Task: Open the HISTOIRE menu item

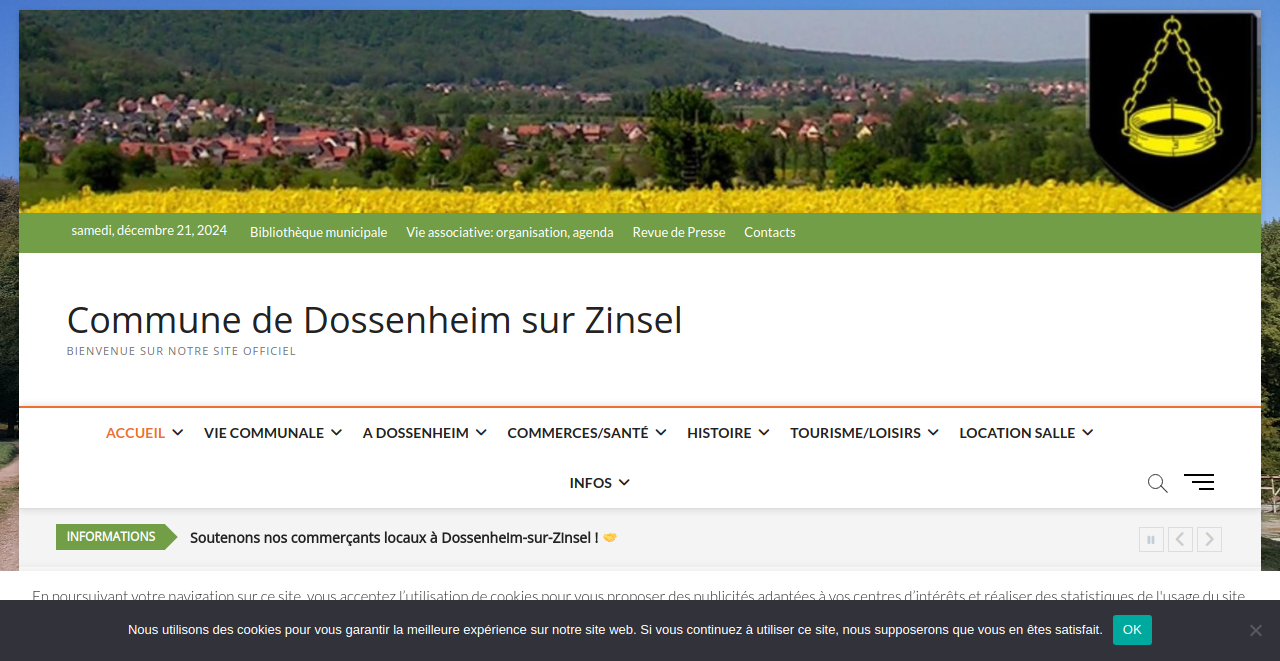Action: [x=719, y=433]
